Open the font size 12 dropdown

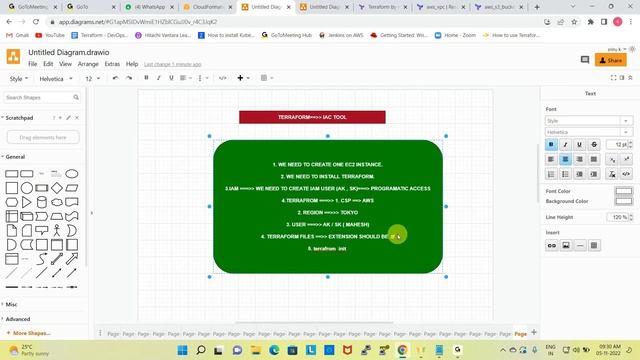(92, 78)
